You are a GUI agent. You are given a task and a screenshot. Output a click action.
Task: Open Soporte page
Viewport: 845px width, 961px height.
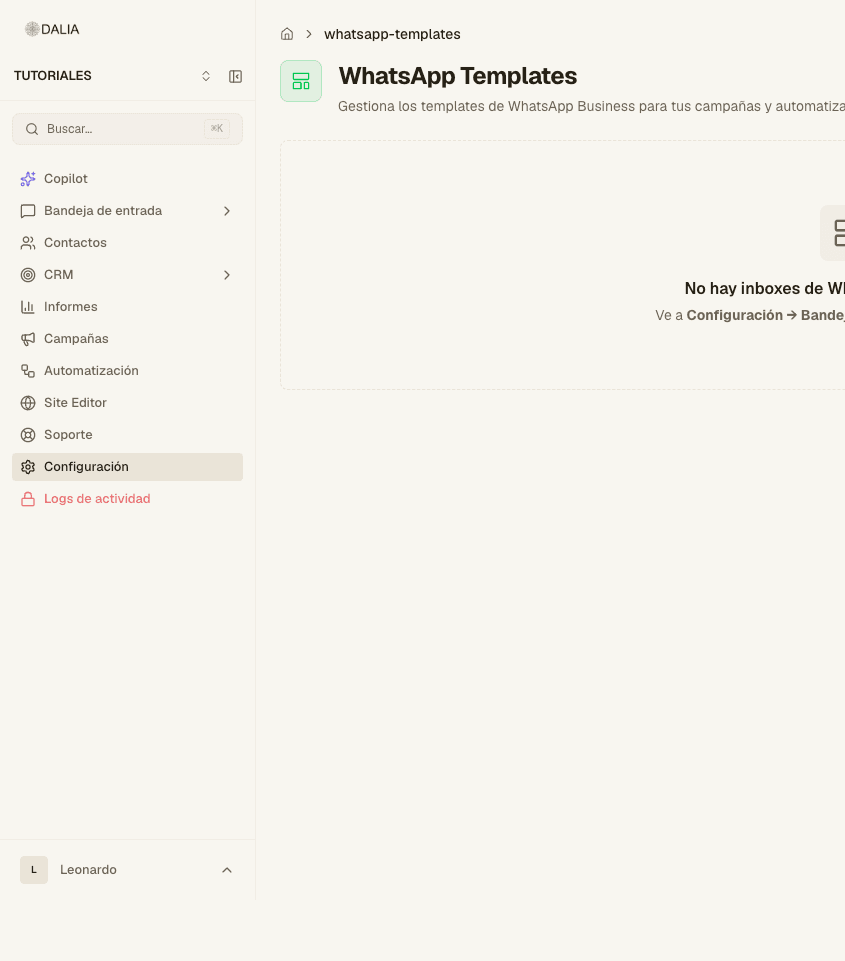pos(127,435)
